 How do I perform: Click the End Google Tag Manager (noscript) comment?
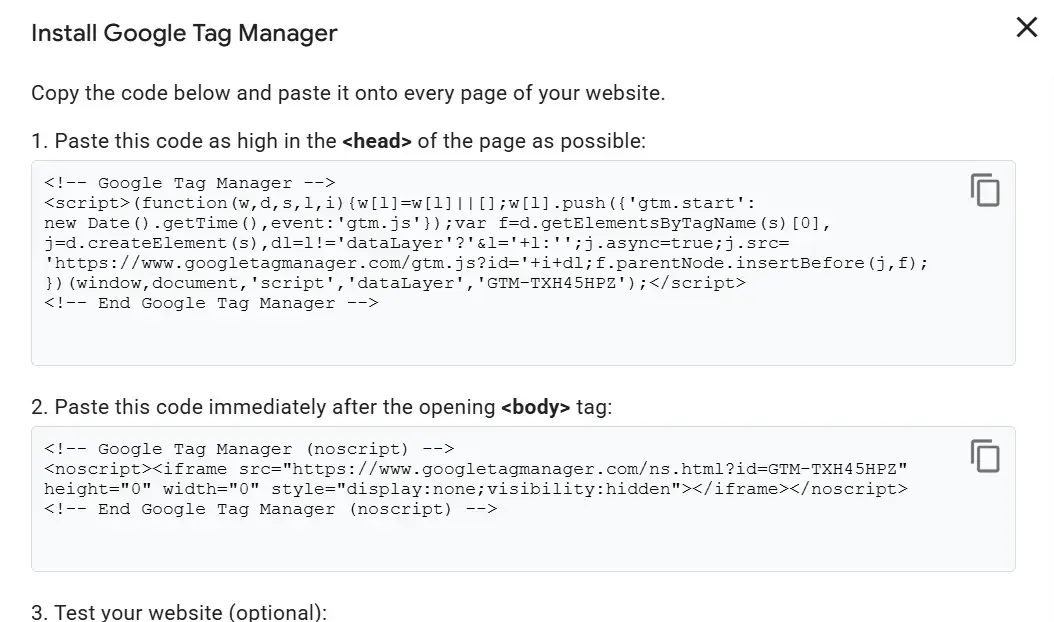coord(271,509)
